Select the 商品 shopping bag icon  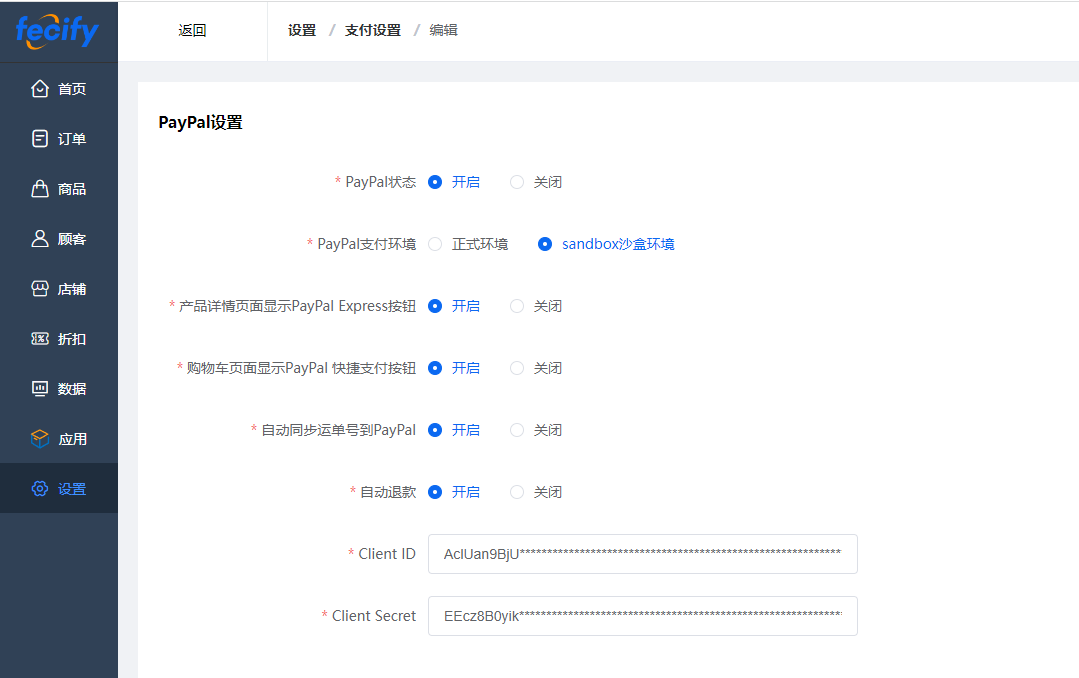click(40, 189)
